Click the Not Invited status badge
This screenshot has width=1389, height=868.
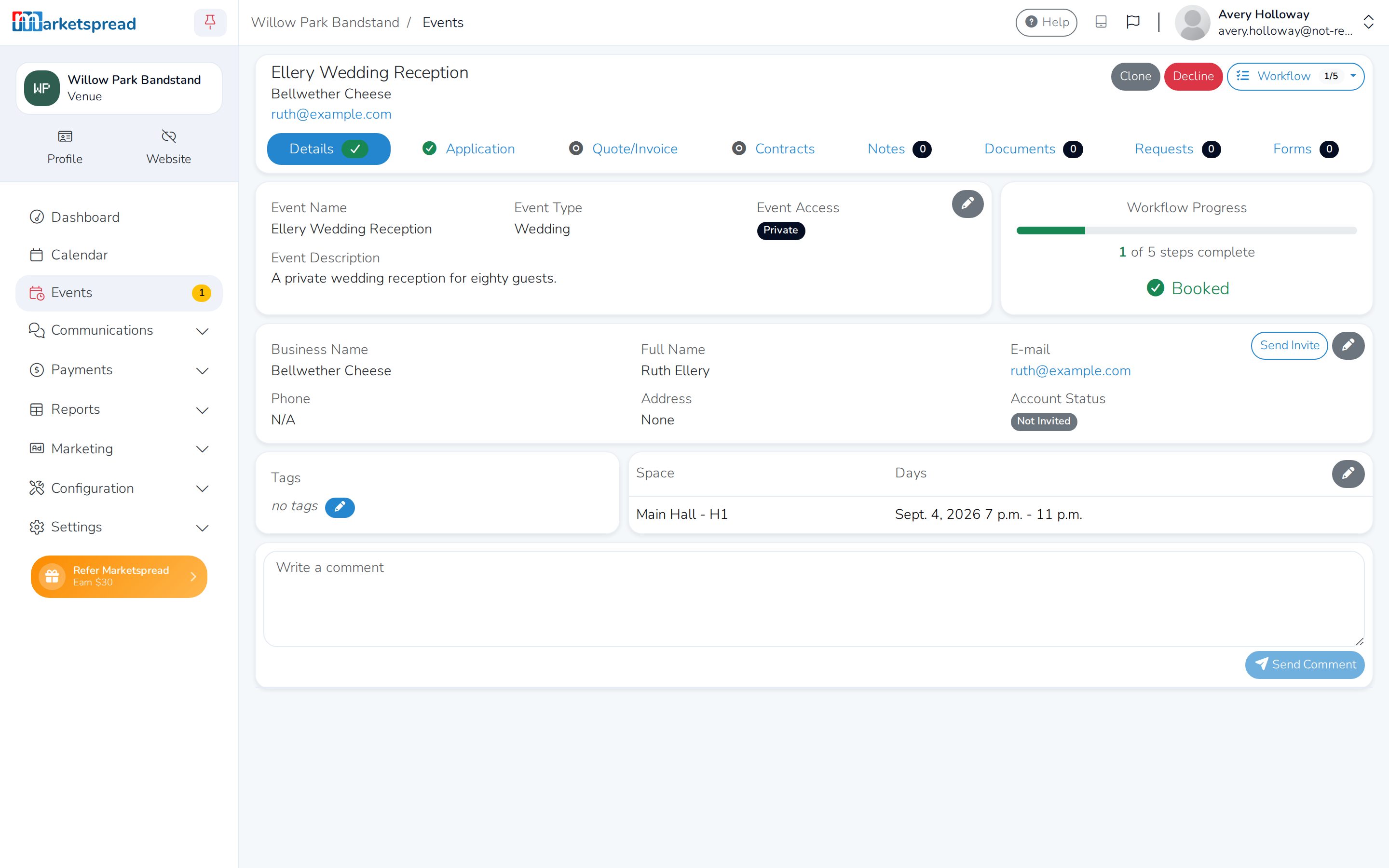tap(1044, 421)
